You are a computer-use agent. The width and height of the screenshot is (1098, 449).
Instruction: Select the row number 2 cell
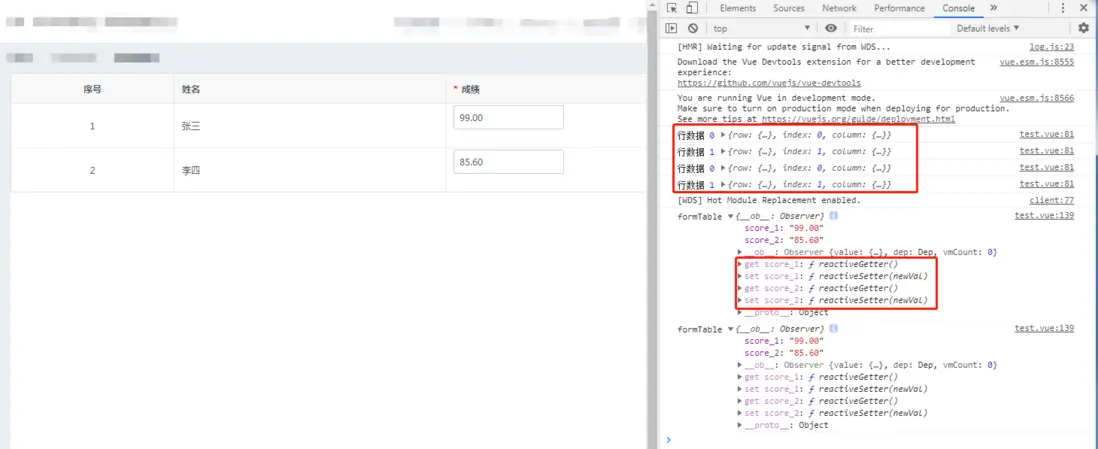[92, 170]
